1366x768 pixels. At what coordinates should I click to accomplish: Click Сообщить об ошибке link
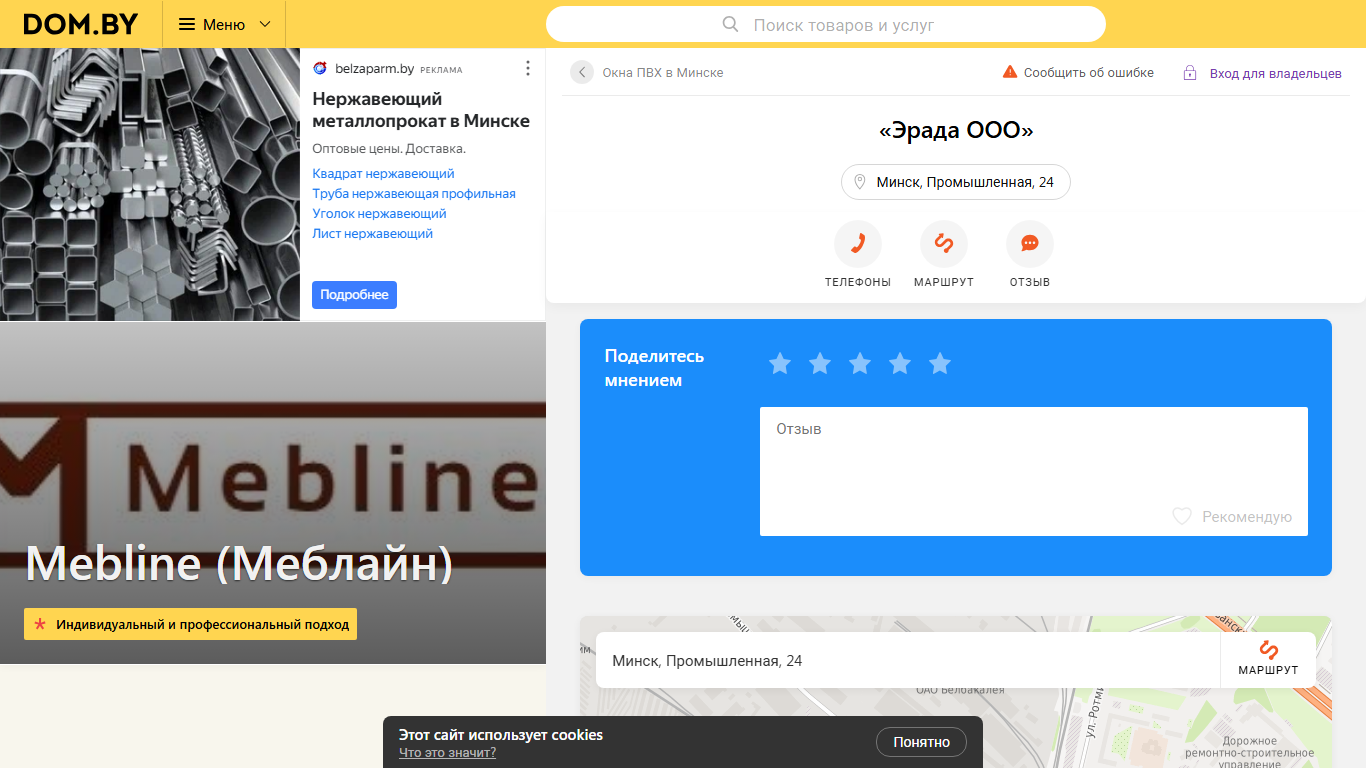(1088, 73)
